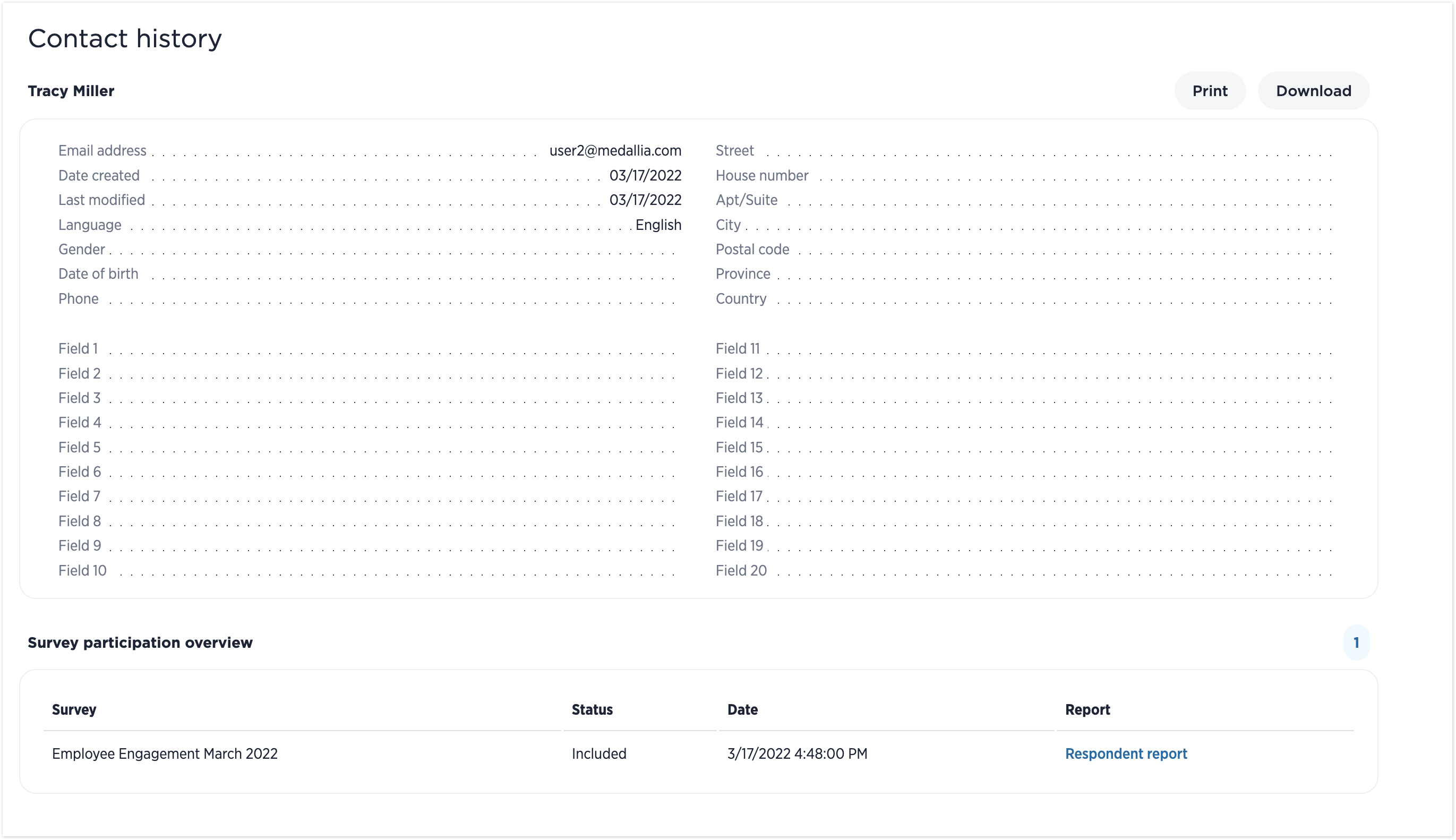Image resolution: width=1456 pixels, height=840 pixels.
Task: Click the City label
Action: (x=728, y=225)
